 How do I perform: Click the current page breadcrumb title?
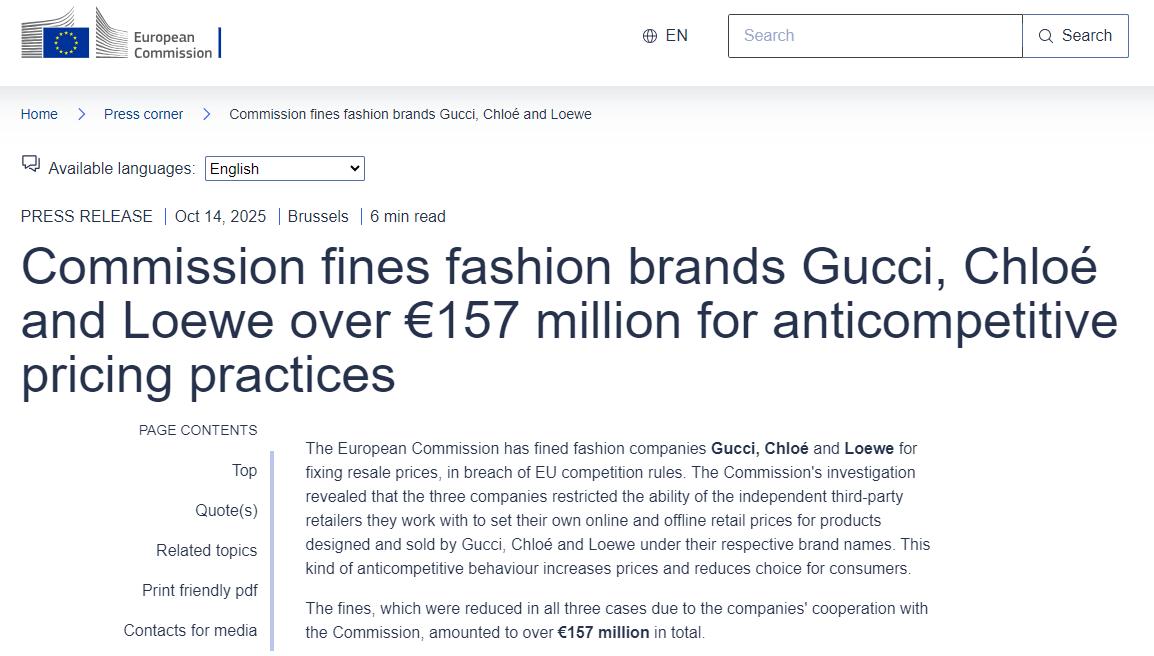(410, 114)
